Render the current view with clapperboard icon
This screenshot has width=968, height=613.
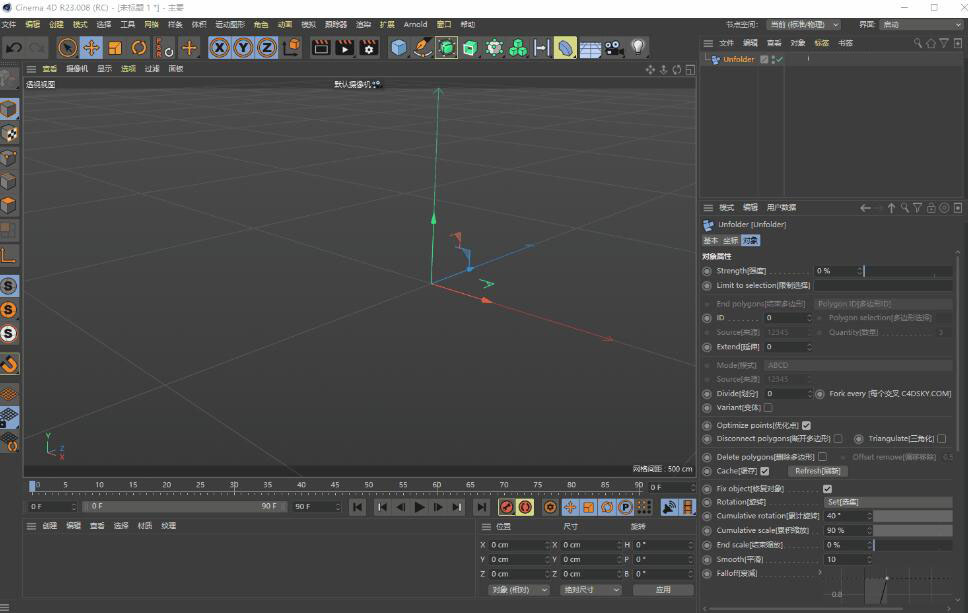click(321, 48)
